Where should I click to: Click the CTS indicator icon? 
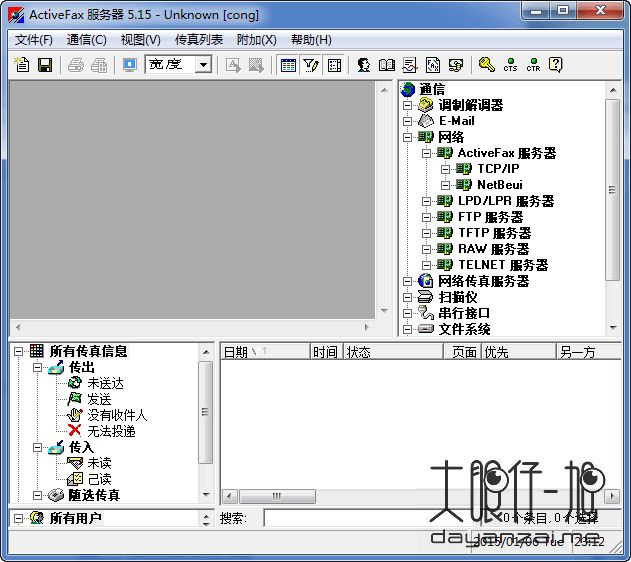[x=510, y=65]
